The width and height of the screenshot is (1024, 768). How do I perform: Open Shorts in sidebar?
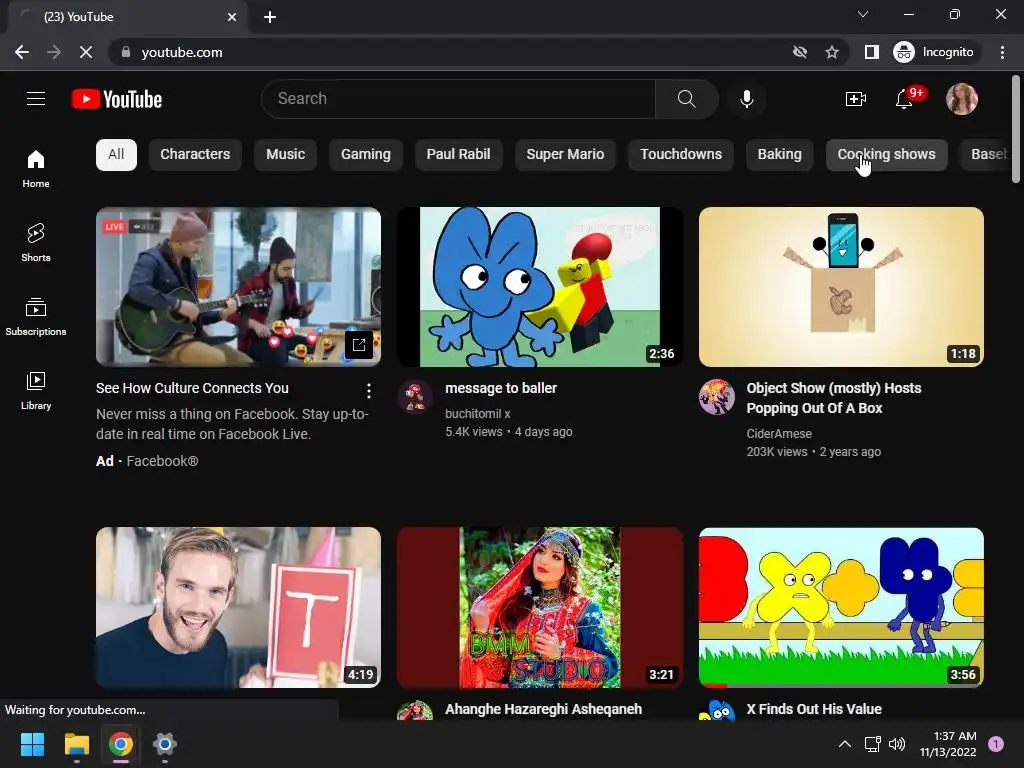coord(36,242)
